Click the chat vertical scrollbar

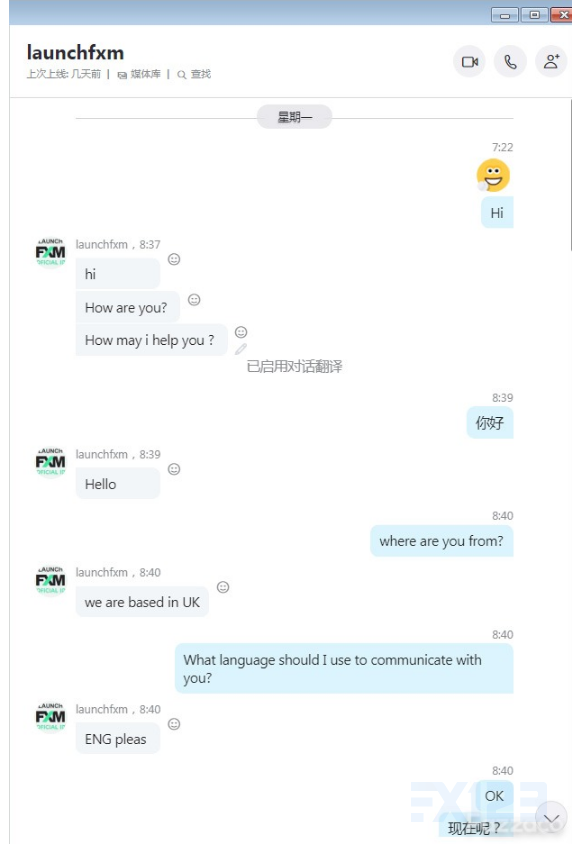(x=570, y=174)
